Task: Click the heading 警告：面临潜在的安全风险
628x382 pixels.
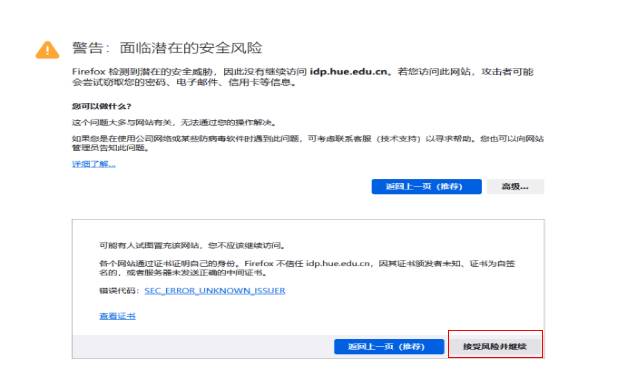Action: coord(167,48)
